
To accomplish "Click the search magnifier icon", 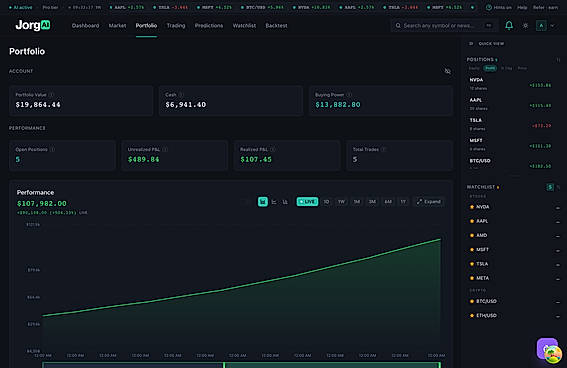I will tap(398, 26).
